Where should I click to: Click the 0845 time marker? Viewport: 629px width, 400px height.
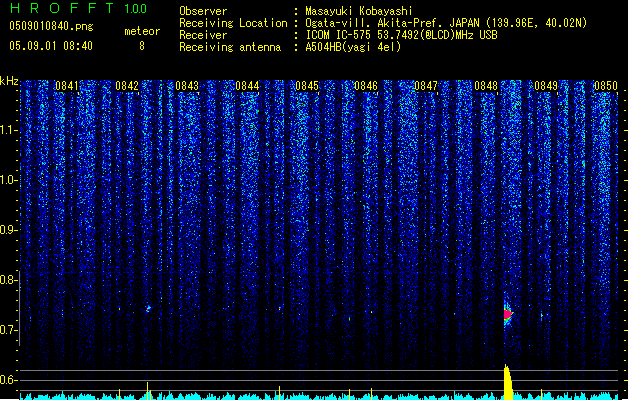[x=307, y=86]
